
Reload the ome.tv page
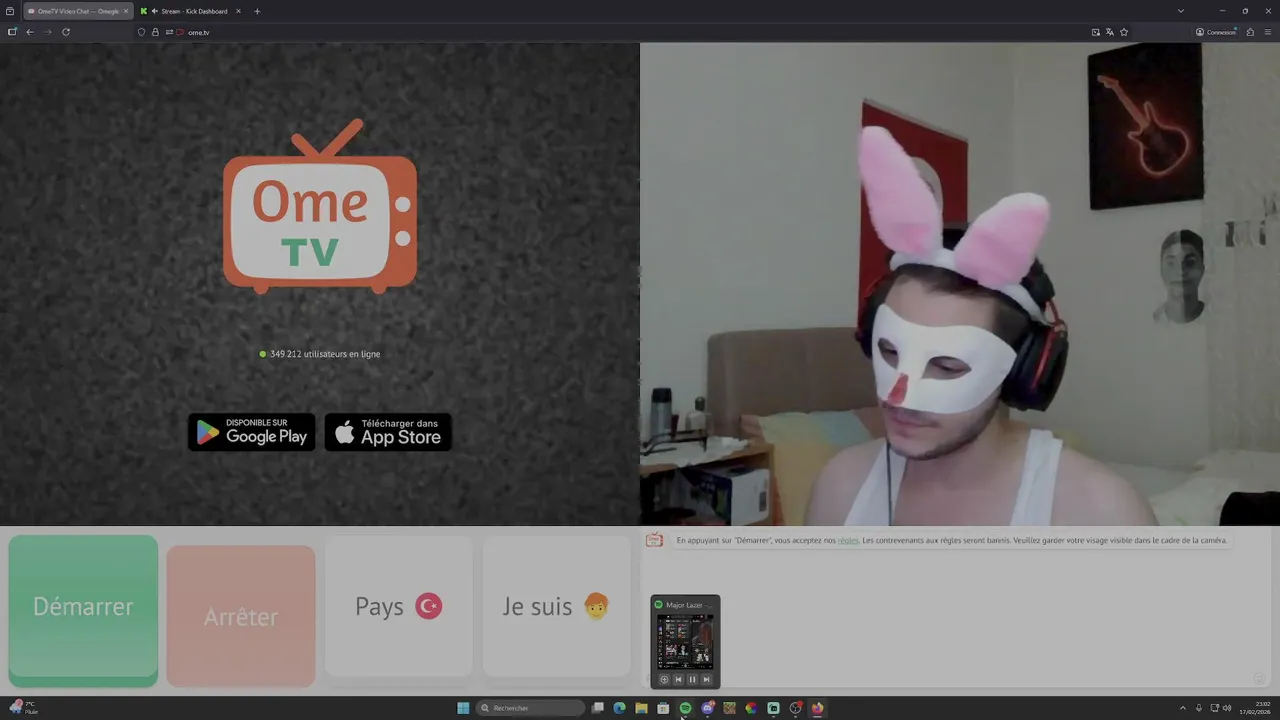[66, 32]
